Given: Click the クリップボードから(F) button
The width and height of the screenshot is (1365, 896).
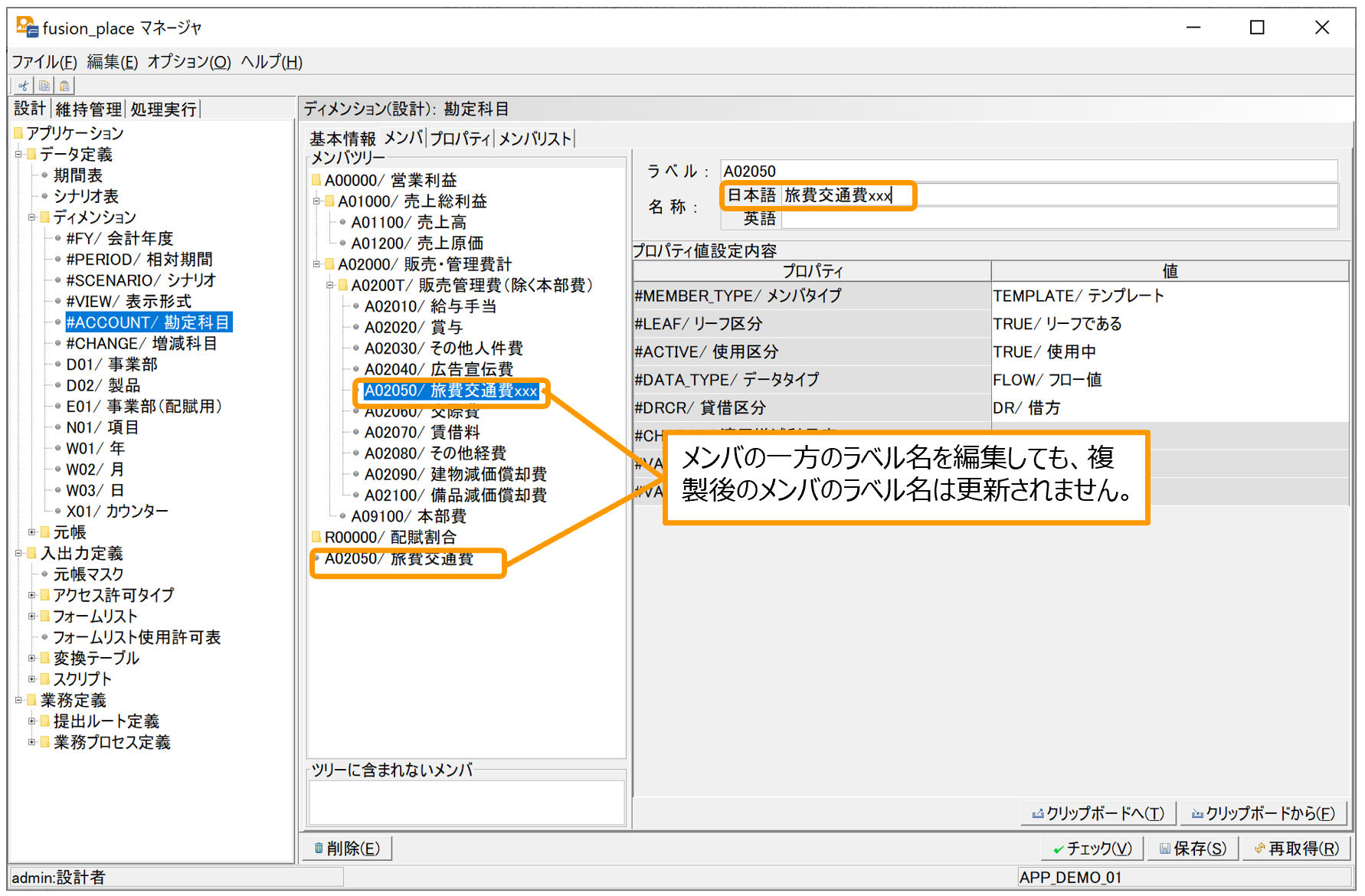Looking at the screenshot, I should coord(1263,813).
